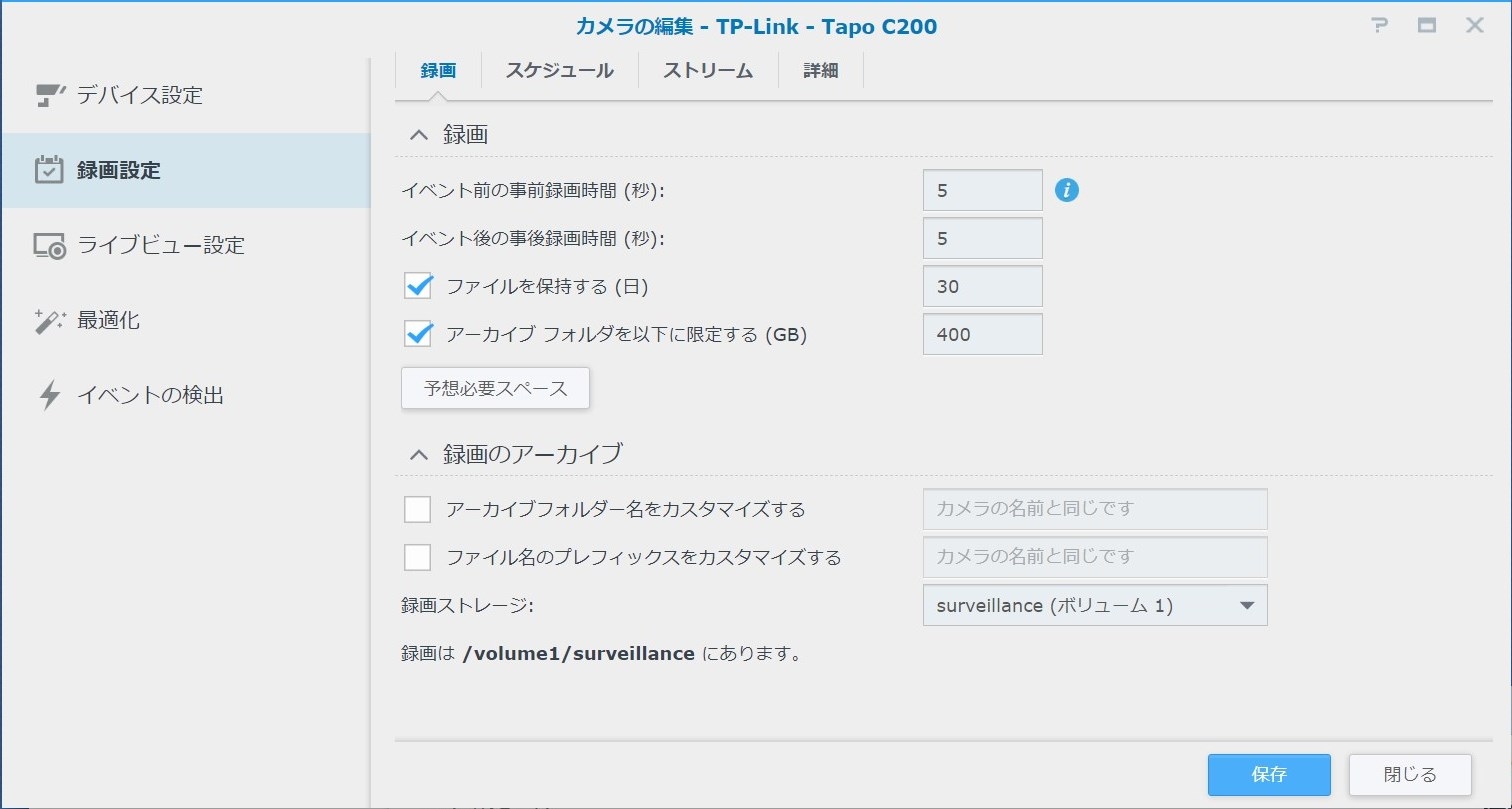Collapse the 録画のアーカイブ section
1512x809 pixels.
pos(419,454)
